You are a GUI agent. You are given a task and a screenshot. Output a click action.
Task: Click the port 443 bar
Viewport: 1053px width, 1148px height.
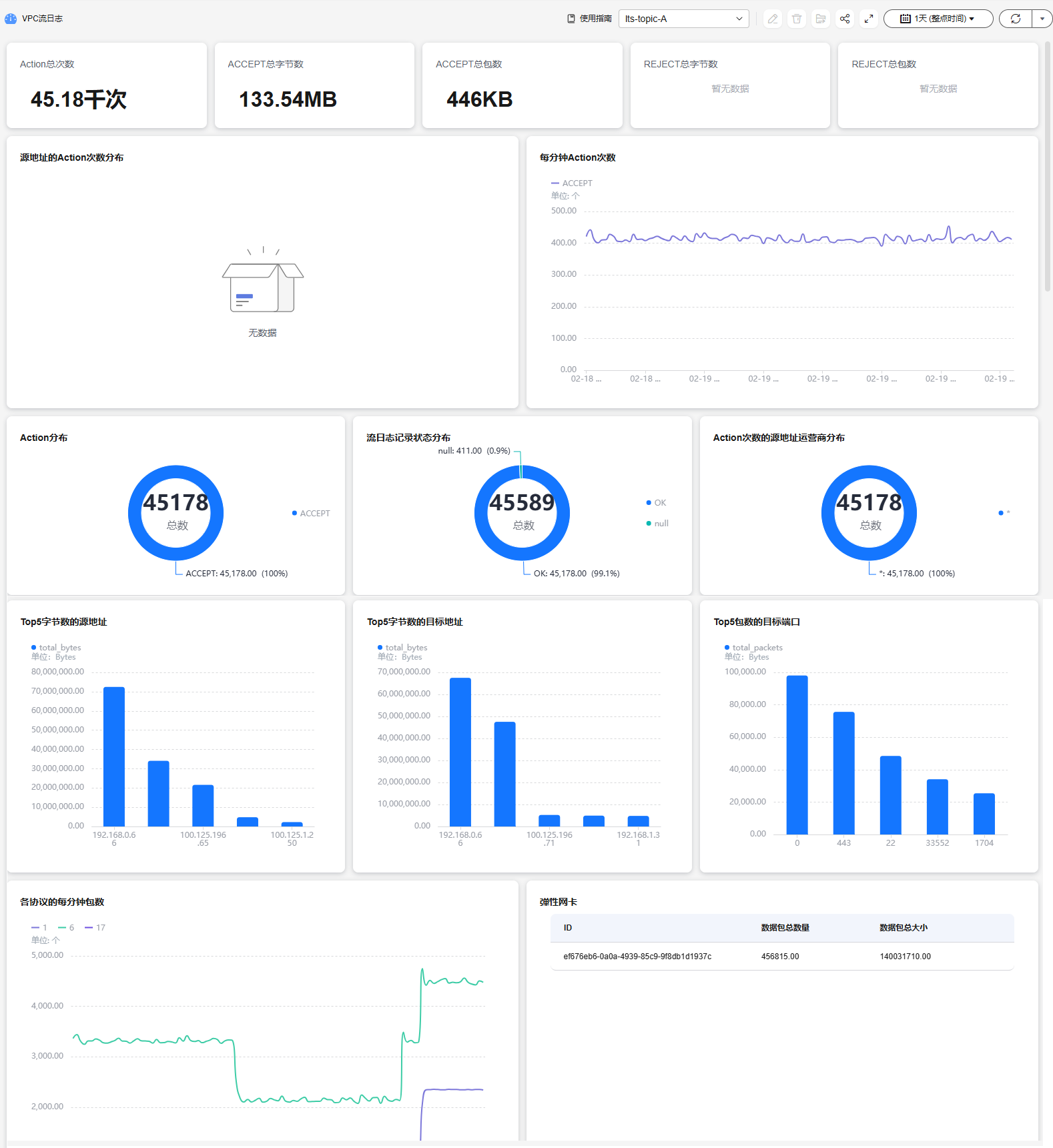pyautogui.click(x=843, y=773)
